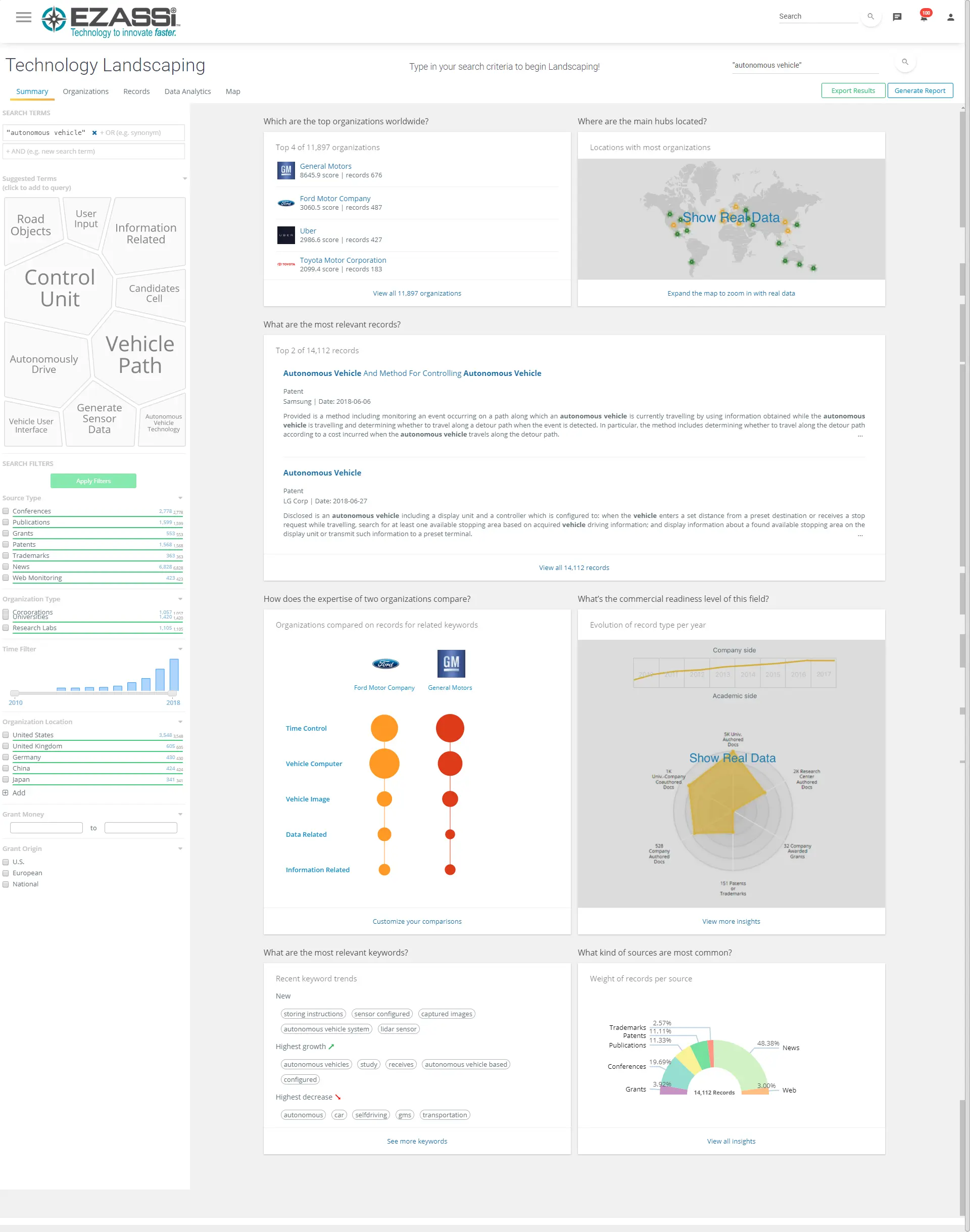This screenshot has height=1232, width=970.
Task: Click the Export Results button
Action: 853,90
